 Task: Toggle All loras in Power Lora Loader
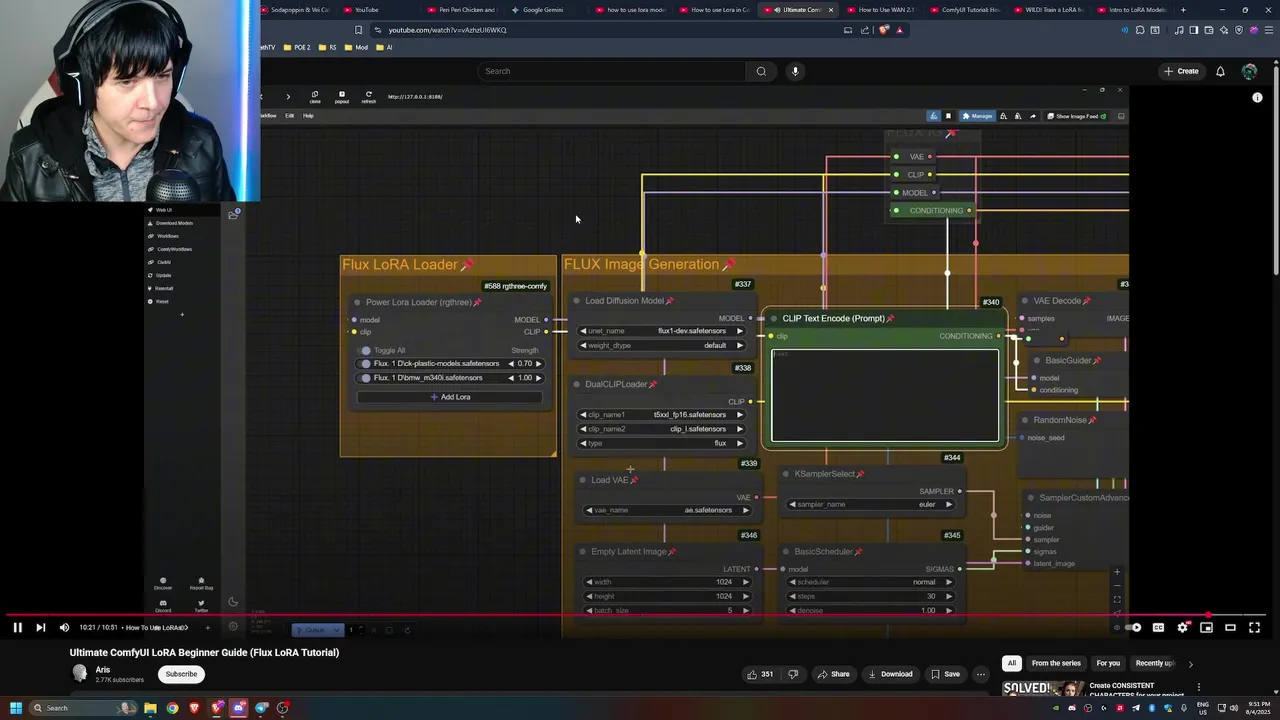click(366, 351)
